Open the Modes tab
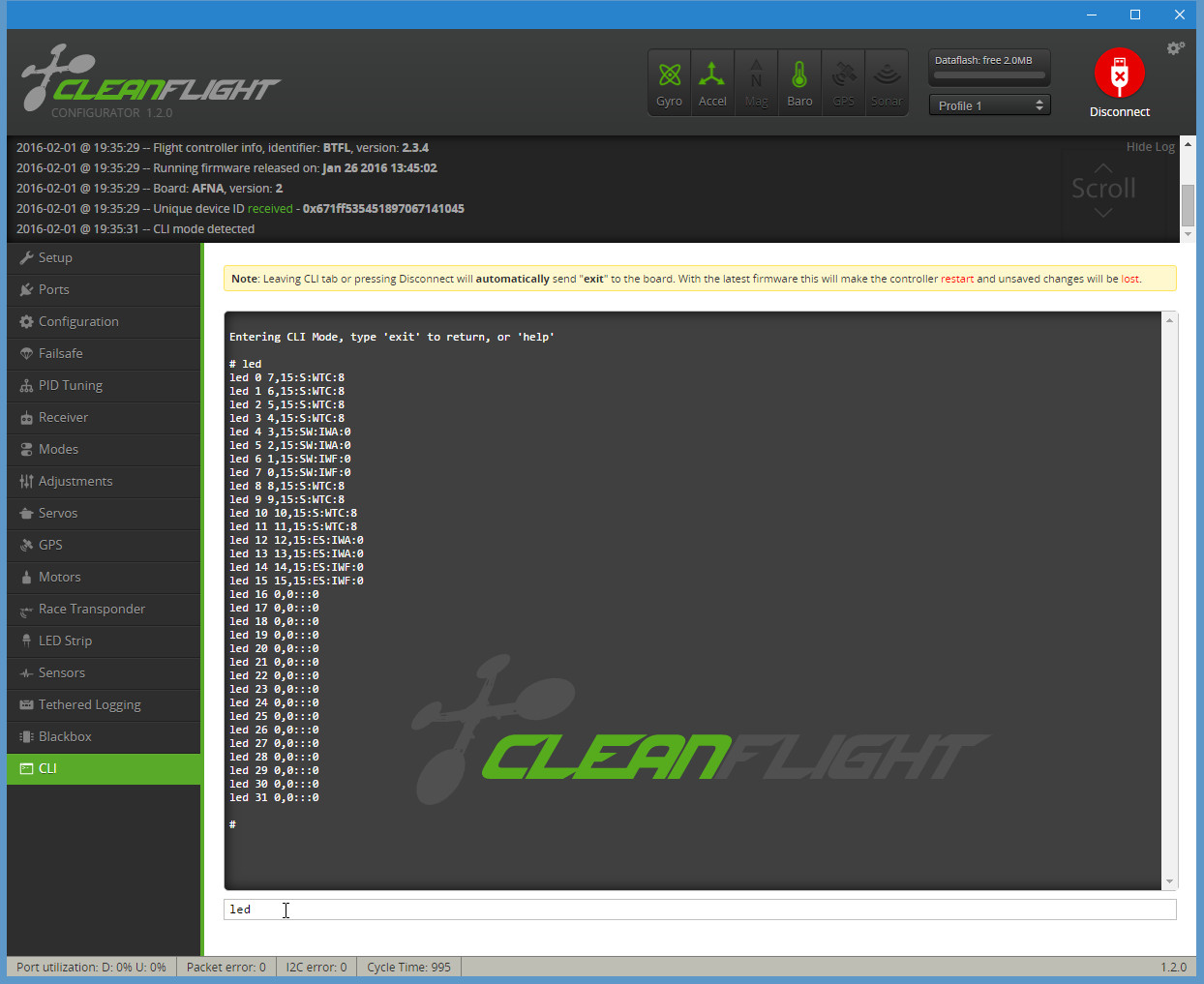 [x=104, y=450]
